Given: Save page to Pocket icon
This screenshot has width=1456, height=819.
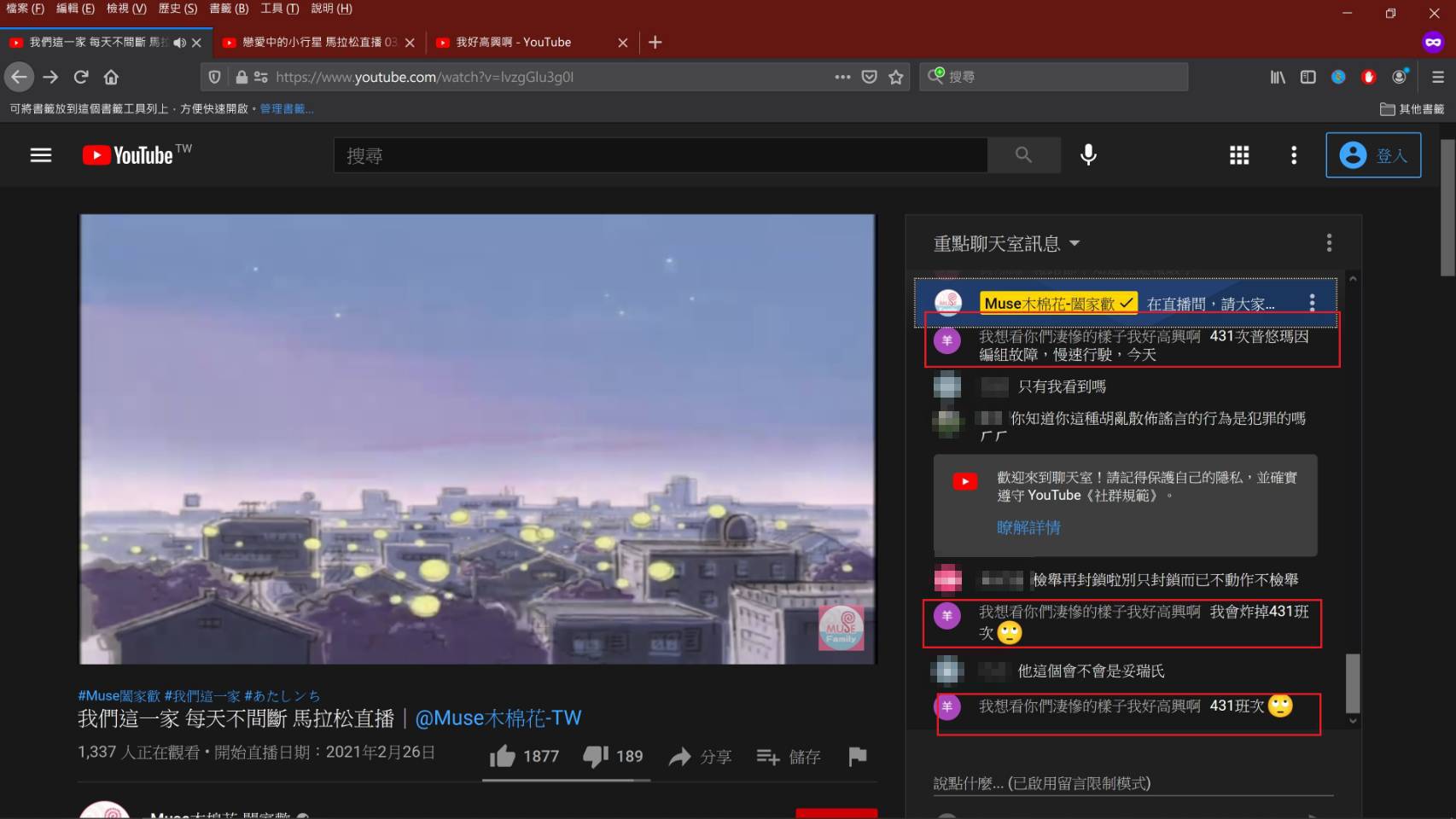Looking at the screenshot, I should 869,77.
